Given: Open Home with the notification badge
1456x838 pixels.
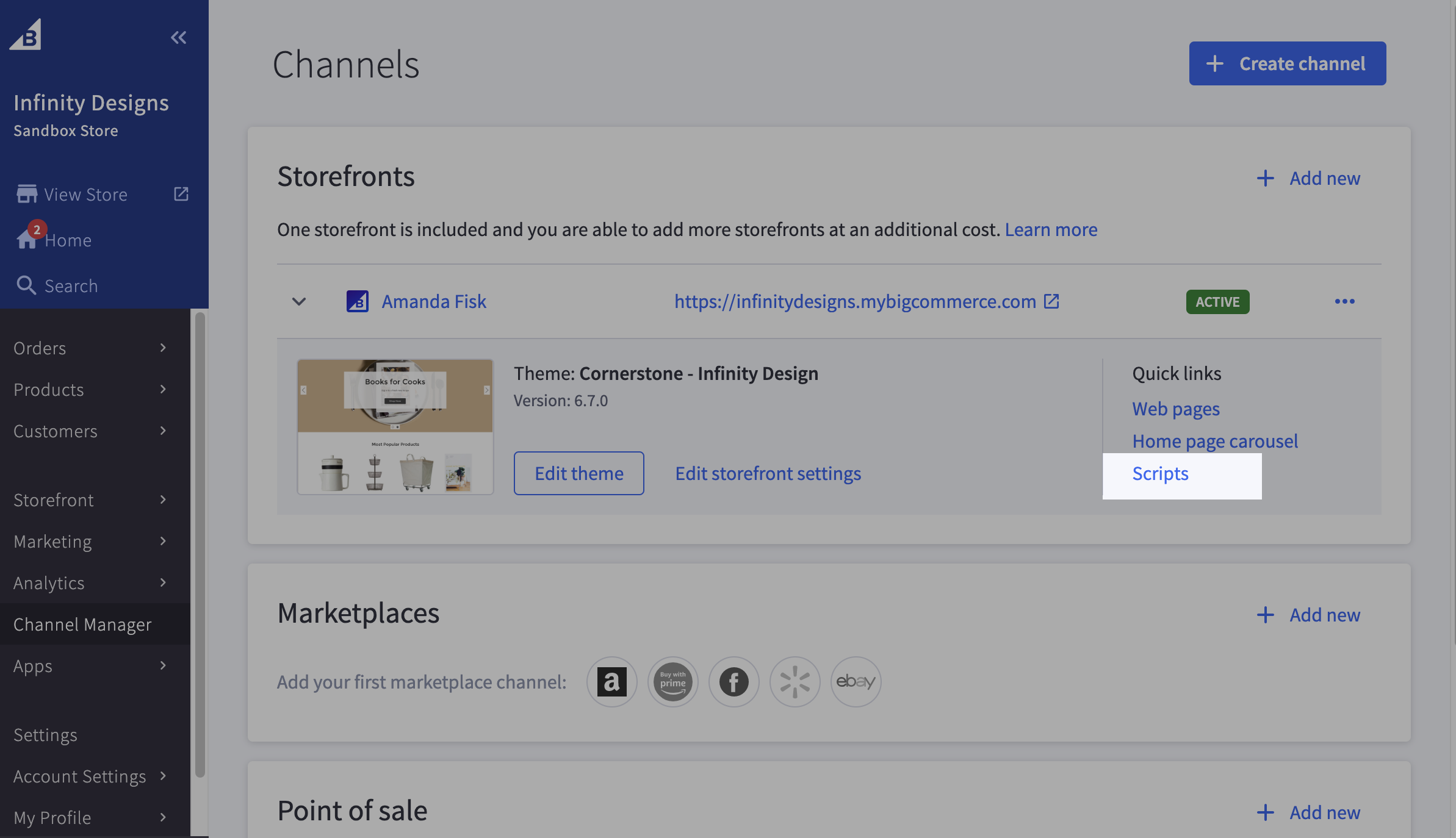Looking at the screenshot, I should point(67,240).
